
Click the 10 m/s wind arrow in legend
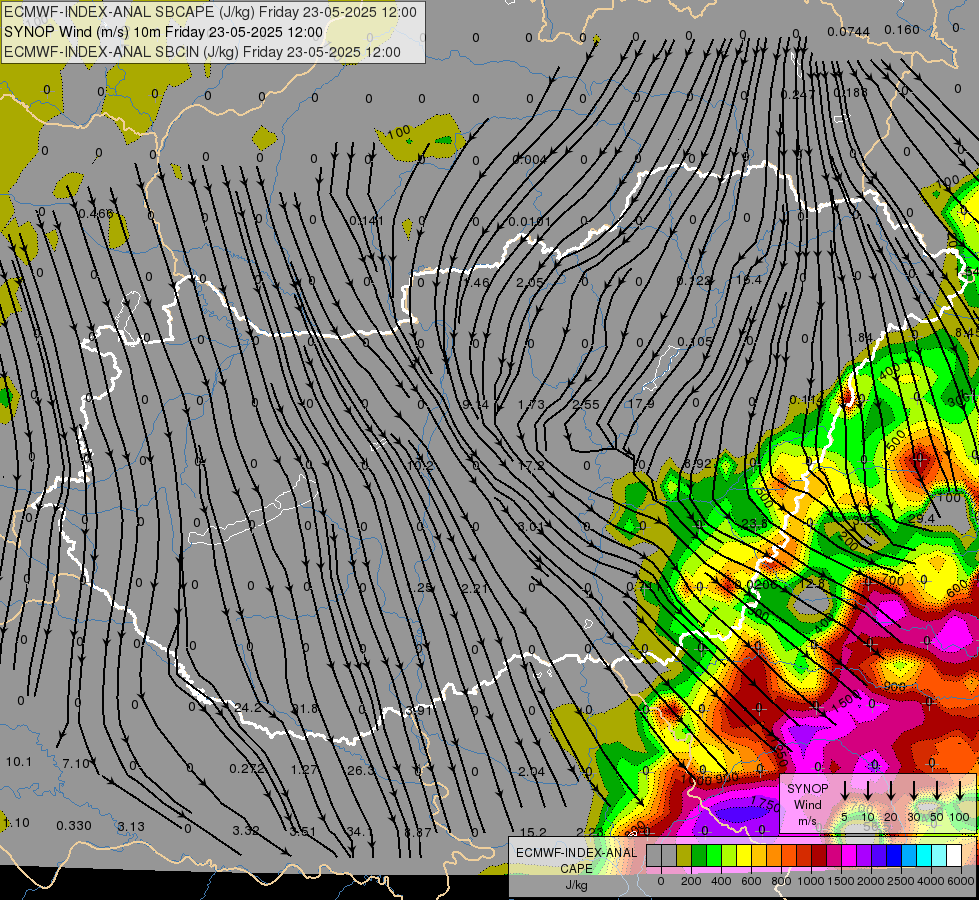point(867,789)
